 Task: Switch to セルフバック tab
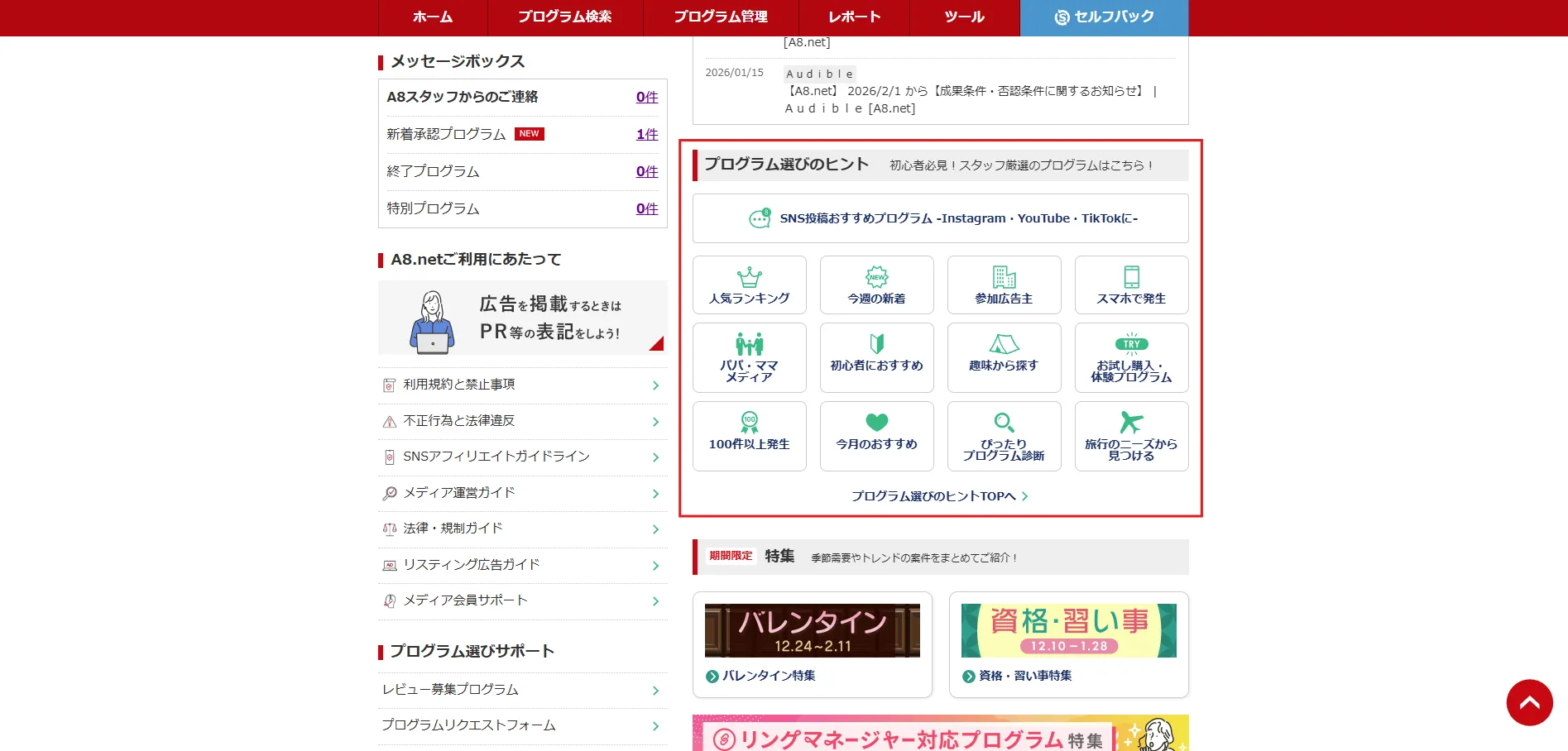[x=1104, y=17]
